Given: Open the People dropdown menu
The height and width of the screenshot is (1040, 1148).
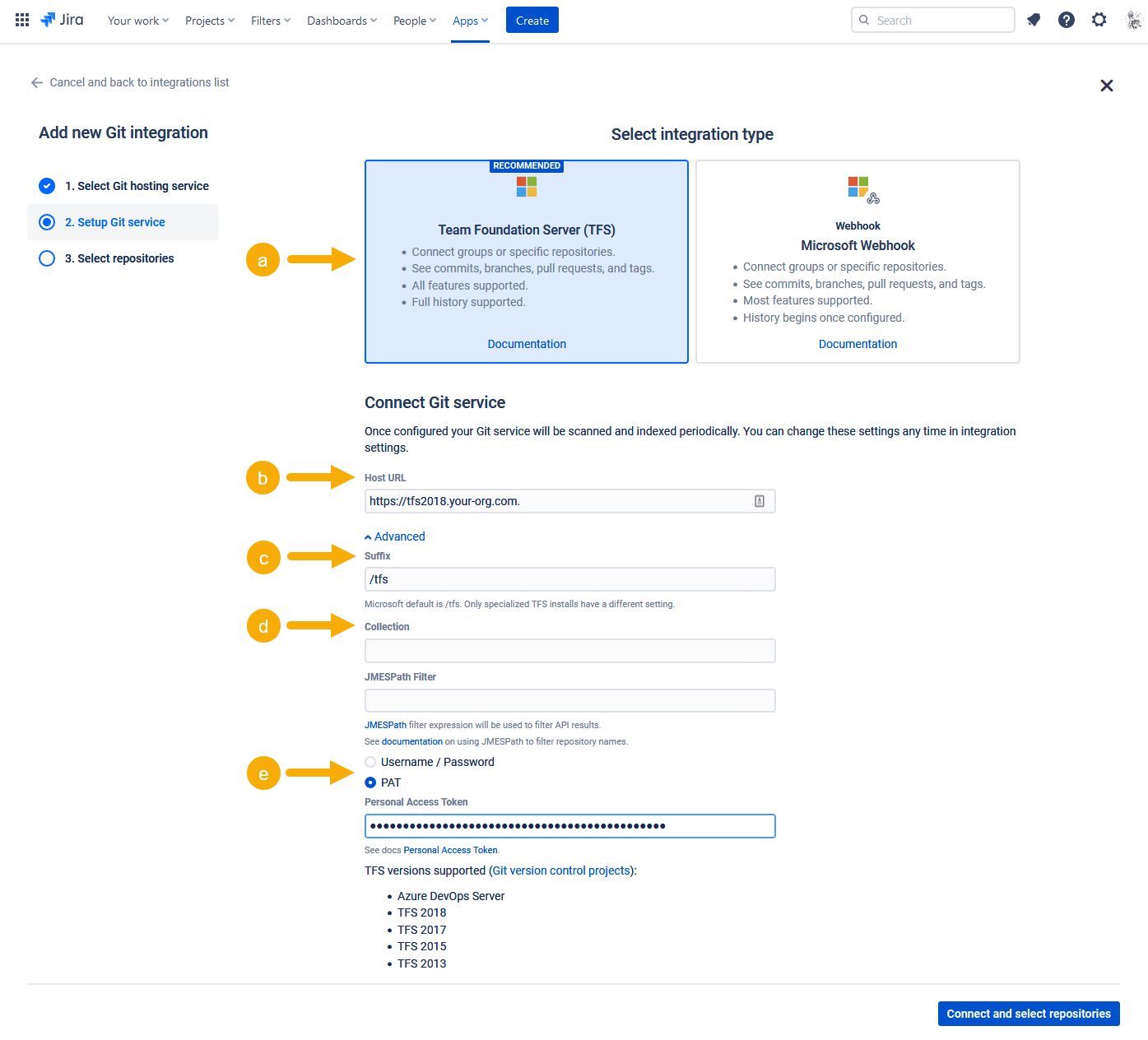Looking at the screenshot, I should click(415, 21).
